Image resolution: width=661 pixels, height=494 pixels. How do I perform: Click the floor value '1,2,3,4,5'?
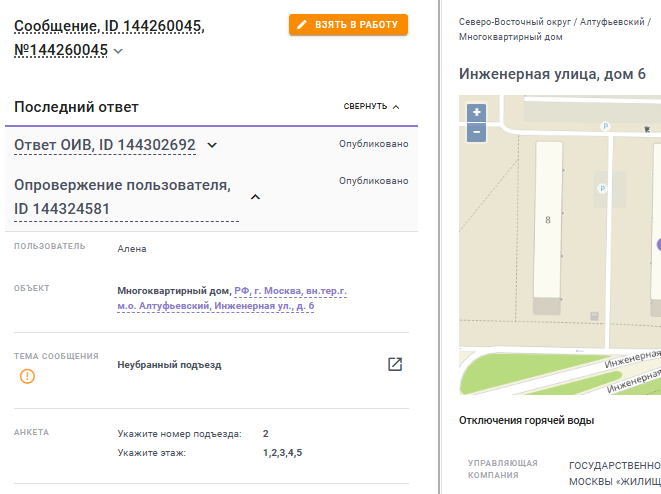[282, 453]
